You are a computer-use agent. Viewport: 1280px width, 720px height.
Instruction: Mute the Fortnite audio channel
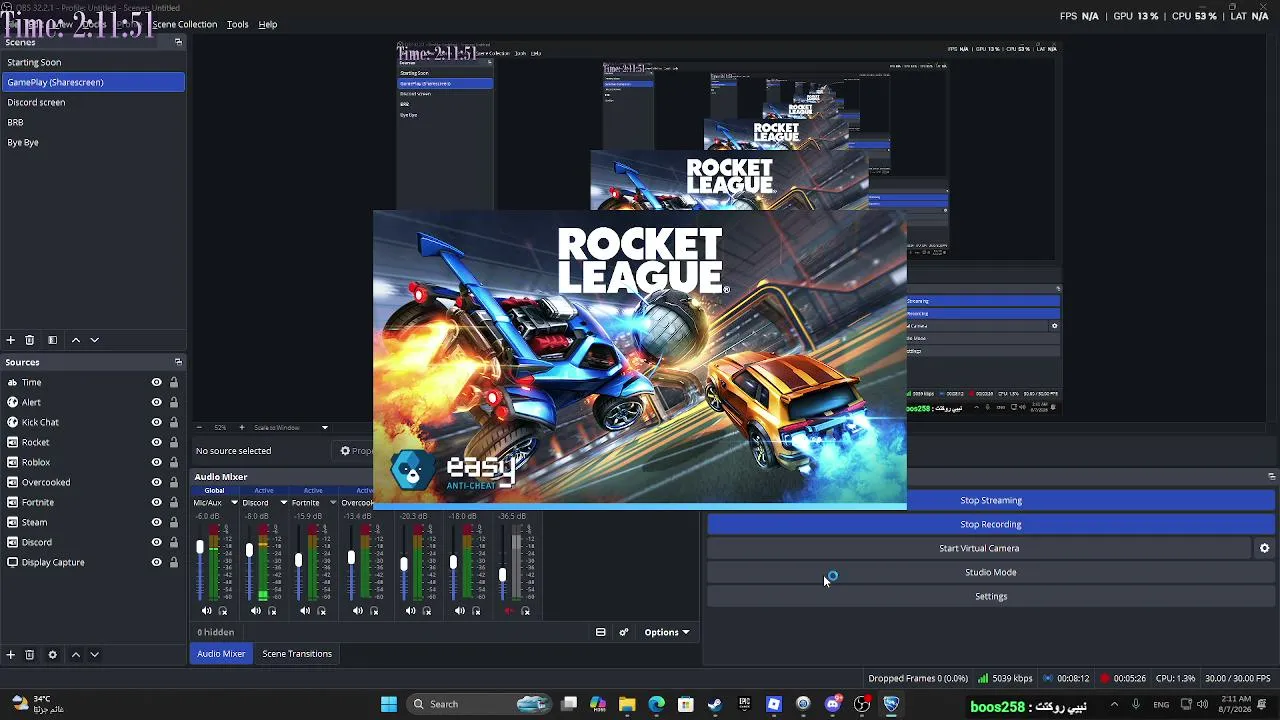[305, 611]
